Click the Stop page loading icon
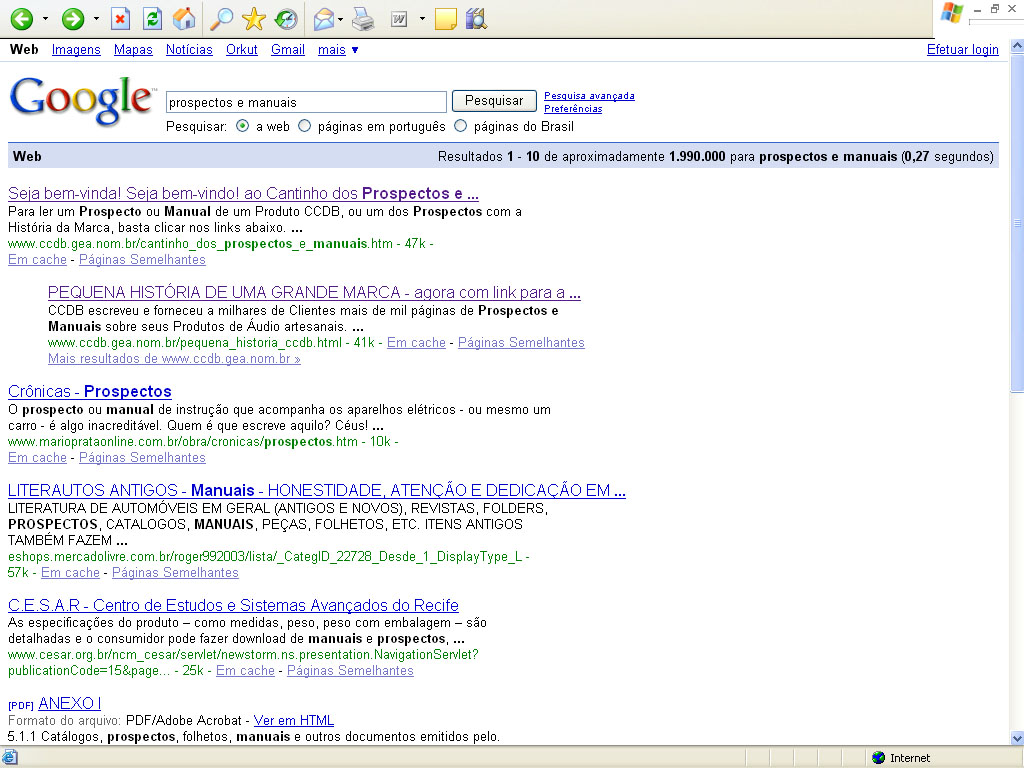1024x768 pixels. pos(120,18)
